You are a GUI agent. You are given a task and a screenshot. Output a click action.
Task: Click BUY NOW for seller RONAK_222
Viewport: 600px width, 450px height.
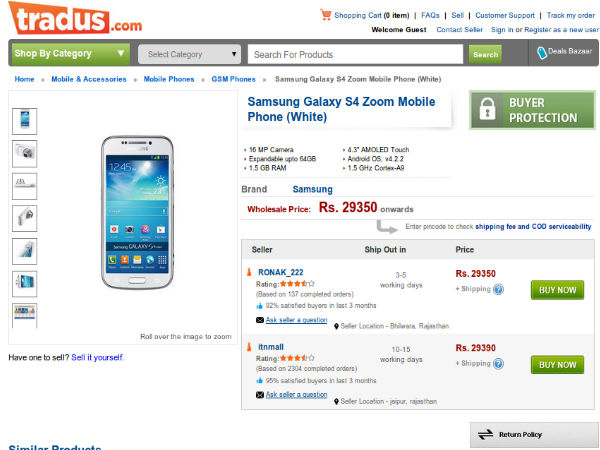(557, 290)
